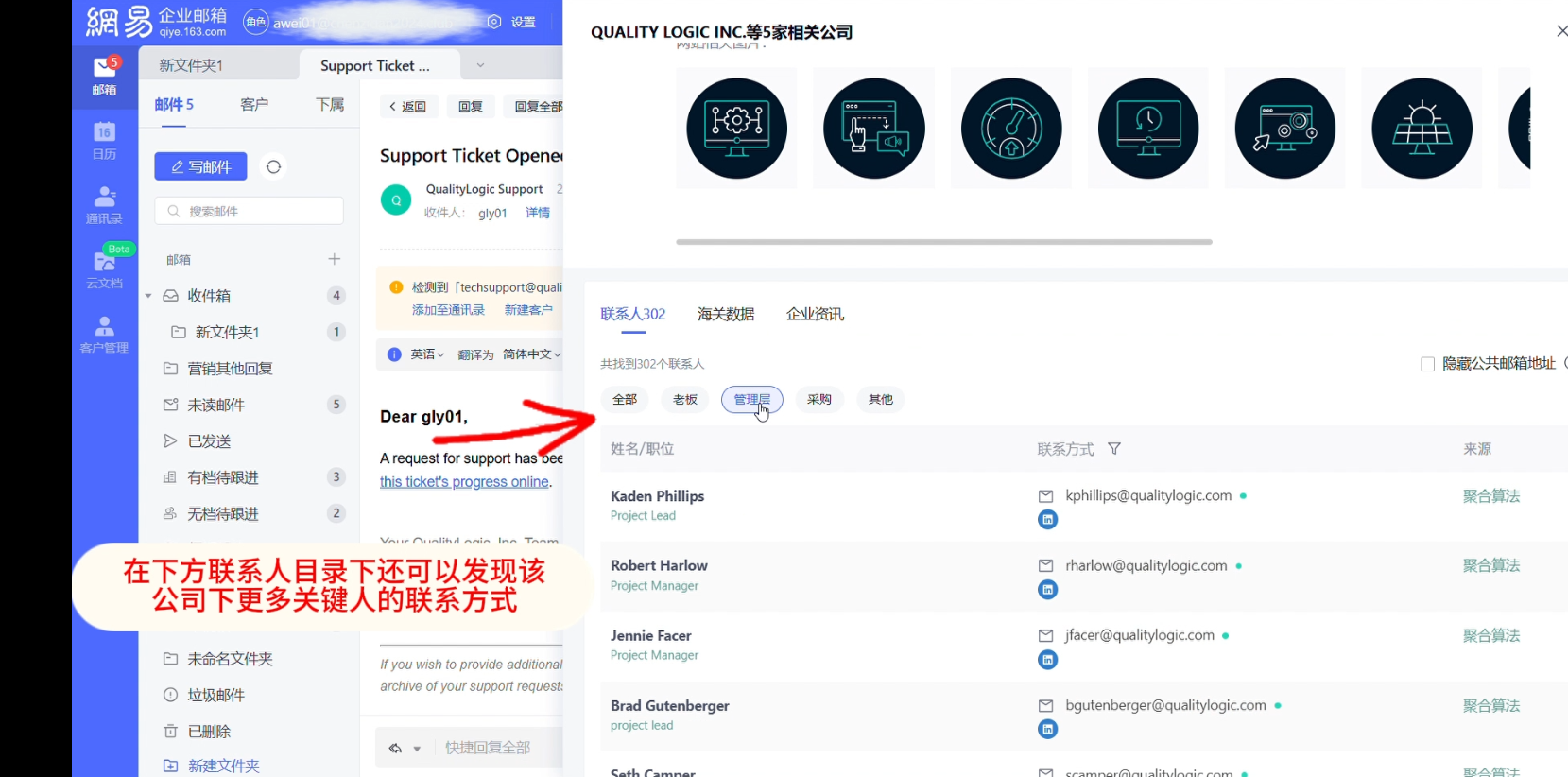This screenshot has width=1568, height=777.
Task: Open the source language 英语 dropdown
Action: click(x=427, y=354)
